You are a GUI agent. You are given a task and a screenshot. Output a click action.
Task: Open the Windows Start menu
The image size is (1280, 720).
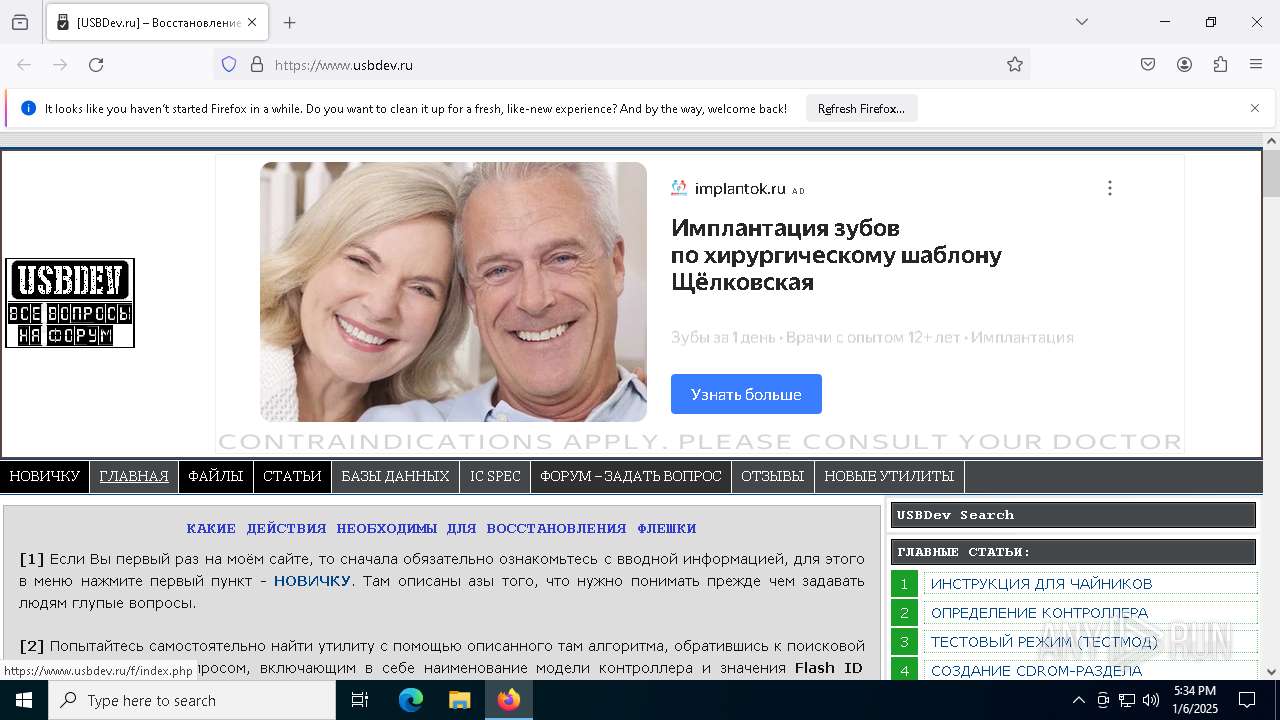[24, 700]
